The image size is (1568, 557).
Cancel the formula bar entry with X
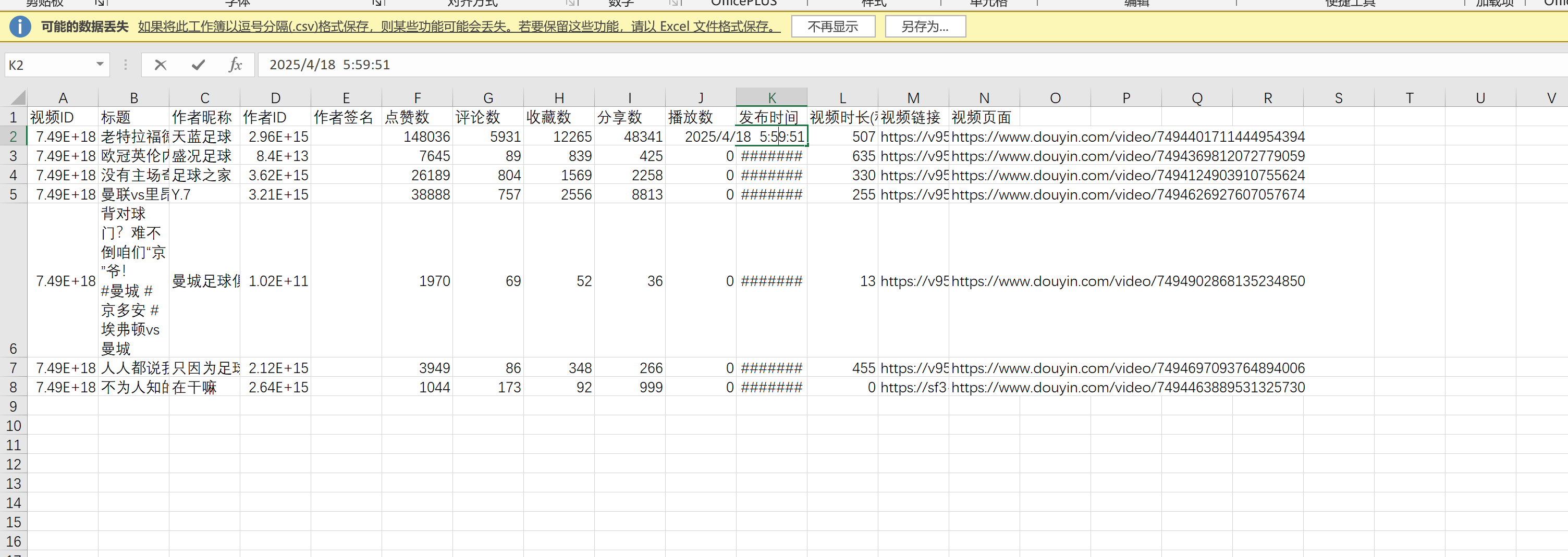161,65
